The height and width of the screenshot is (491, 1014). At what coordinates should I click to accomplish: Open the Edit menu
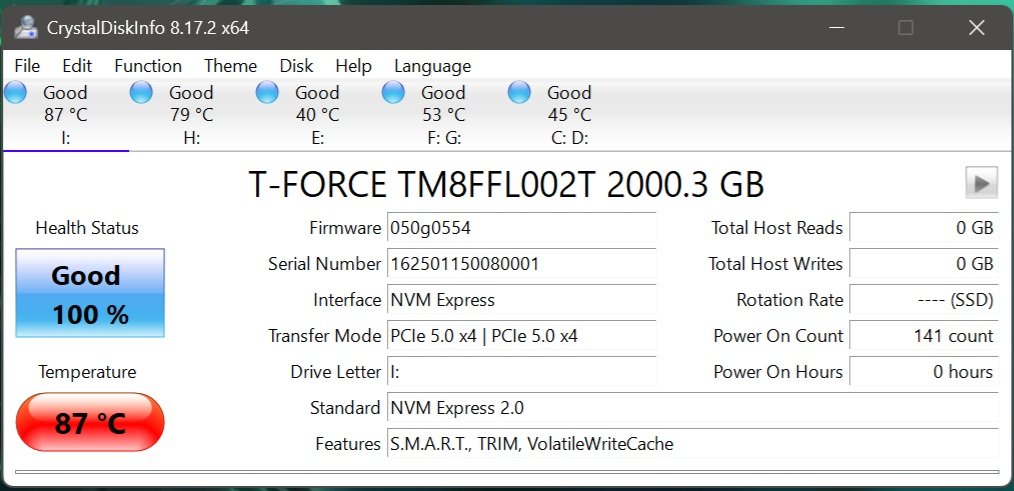pyautogui.click(x=77, y=66)
